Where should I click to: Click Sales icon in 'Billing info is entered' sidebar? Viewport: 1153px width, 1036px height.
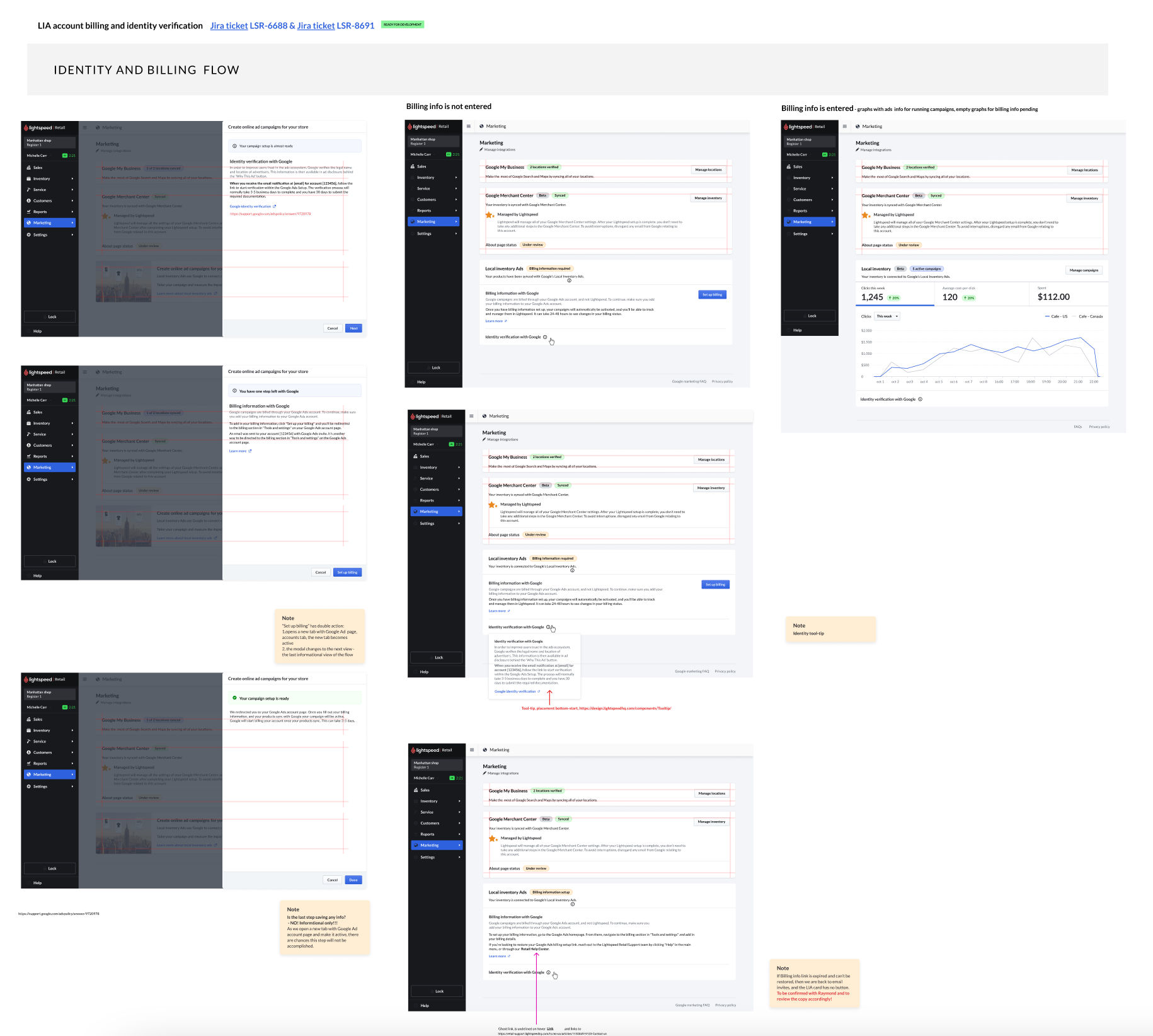click(789, 166)
